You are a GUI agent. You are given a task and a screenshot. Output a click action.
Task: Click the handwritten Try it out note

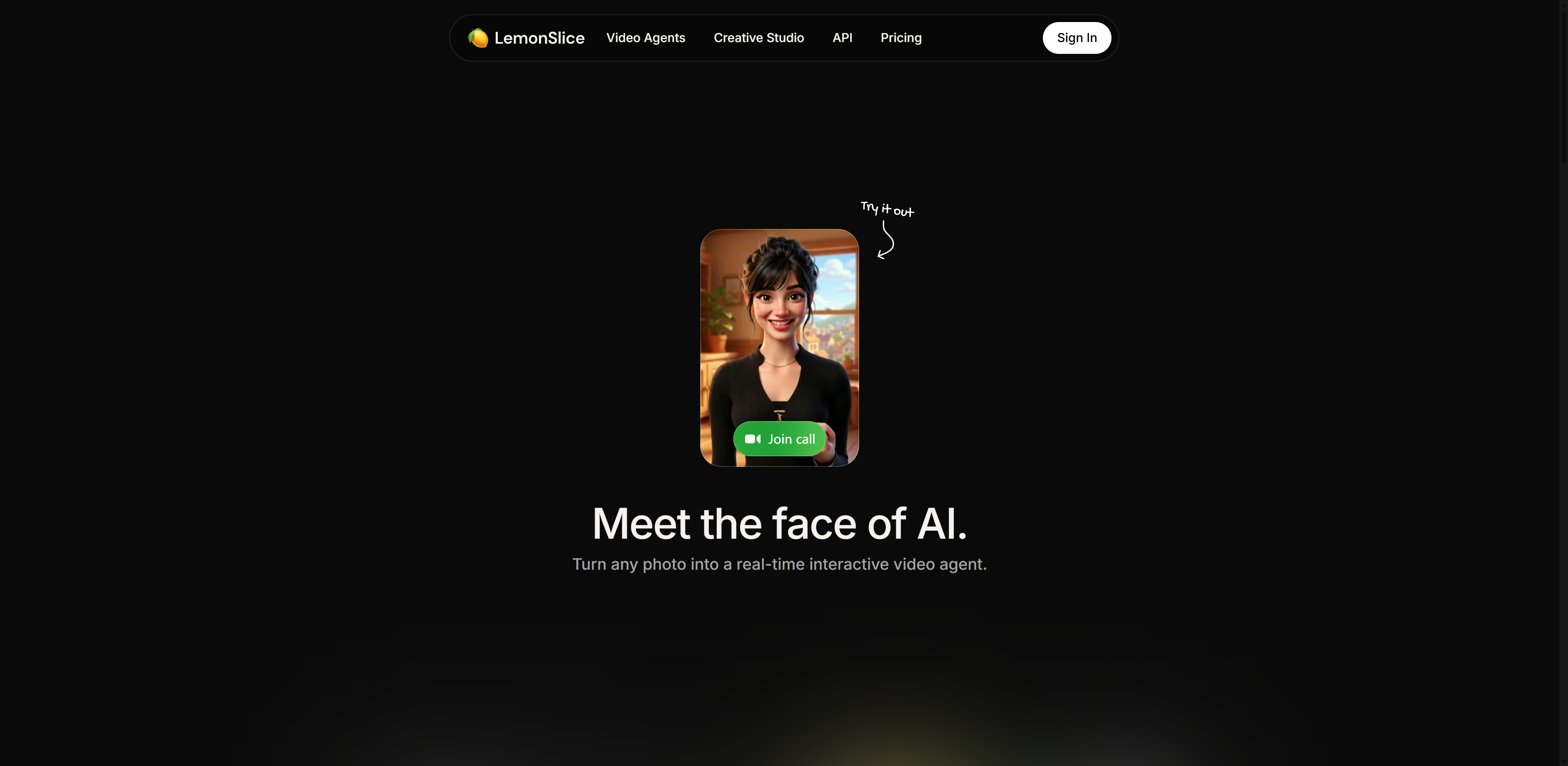[x=887, y=209]
